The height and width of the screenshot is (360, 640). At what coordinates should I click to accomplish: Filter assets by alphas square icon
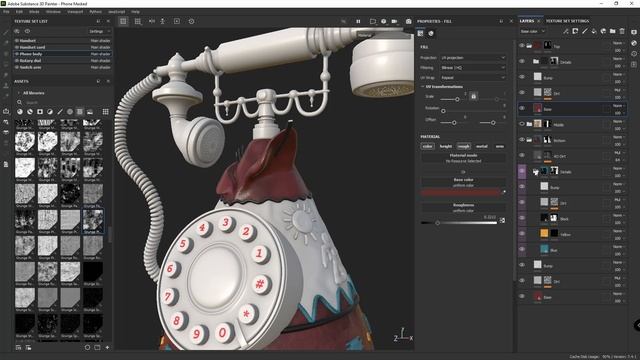point(40,111)
